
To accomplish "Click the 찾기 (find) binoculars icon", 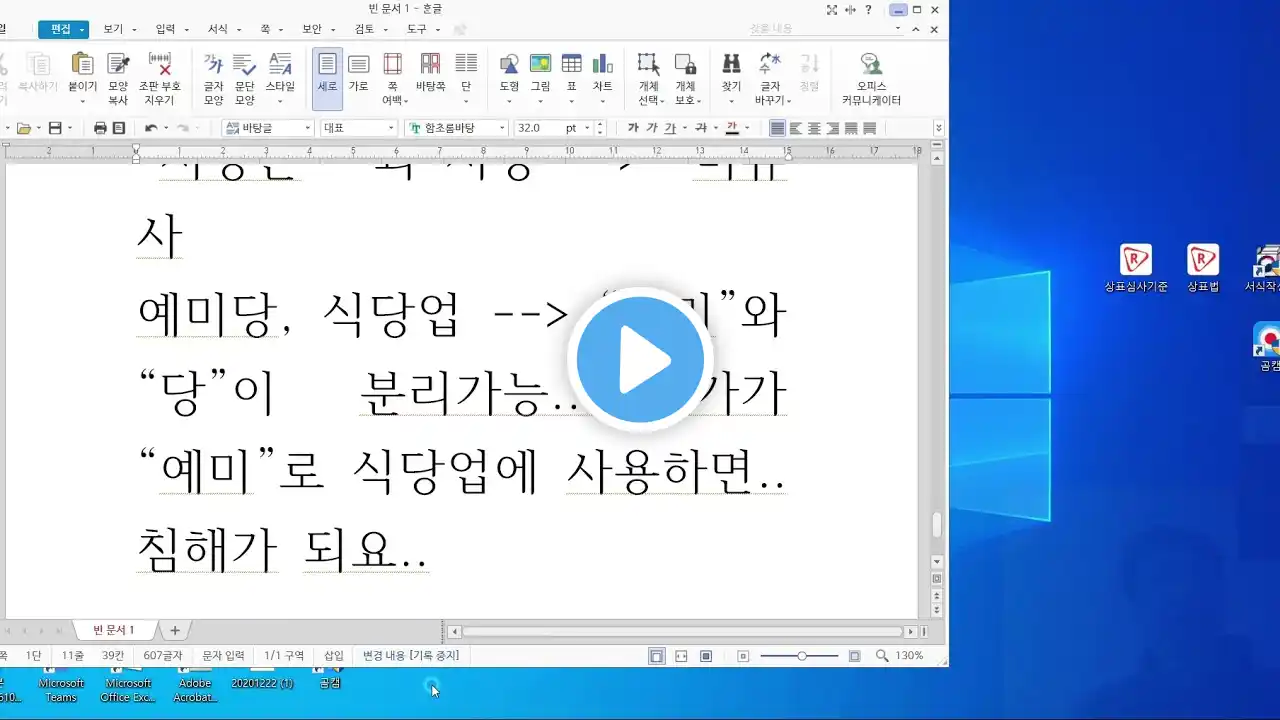I will point(731,64).
